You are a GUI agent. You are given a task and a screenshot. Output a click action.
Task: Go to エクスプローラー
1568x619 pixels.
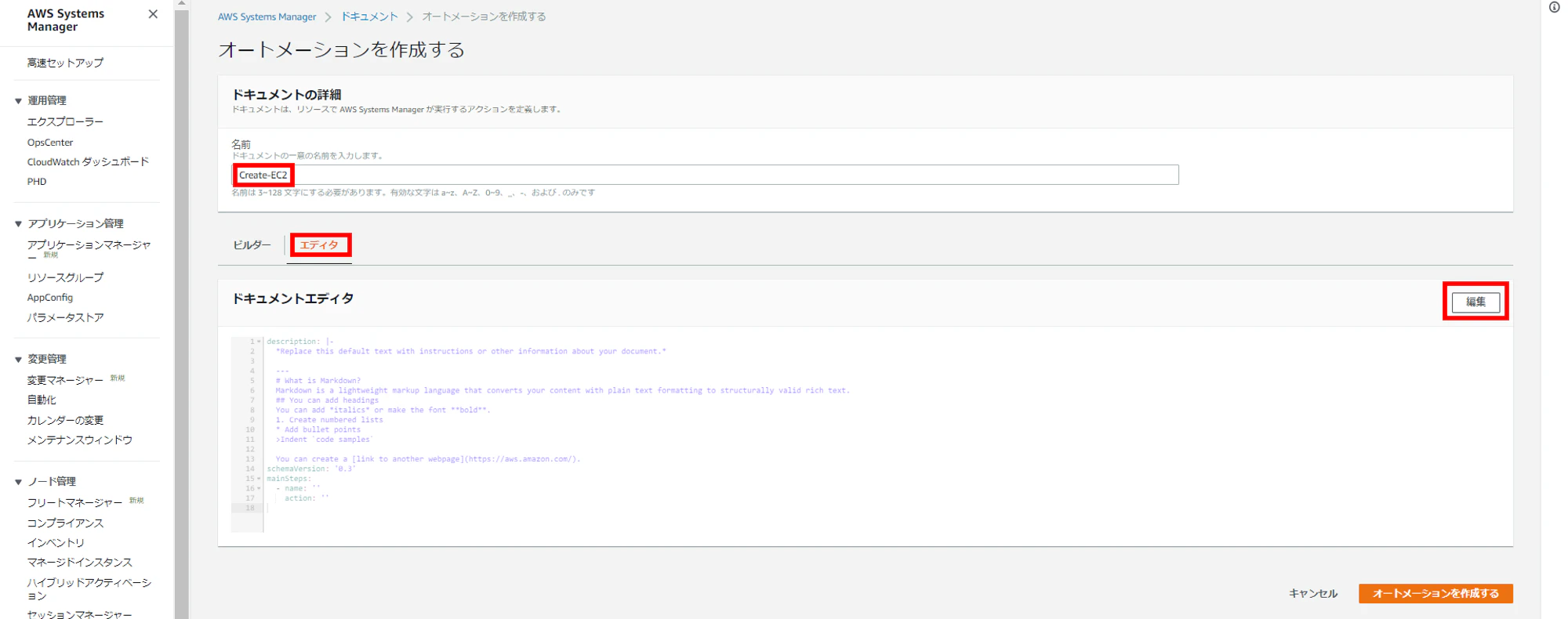pos(65,121)
